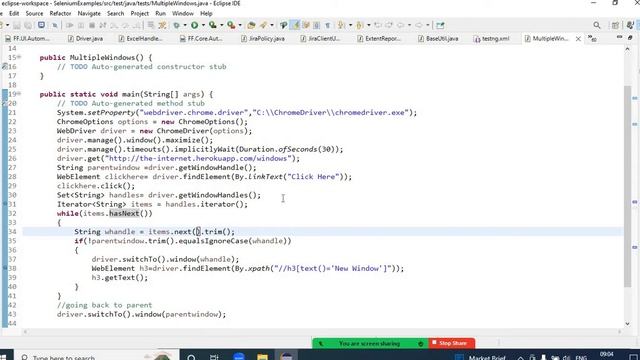
Task: Click the Search flashlight icon in toolbar
Action: click(263, 25)
